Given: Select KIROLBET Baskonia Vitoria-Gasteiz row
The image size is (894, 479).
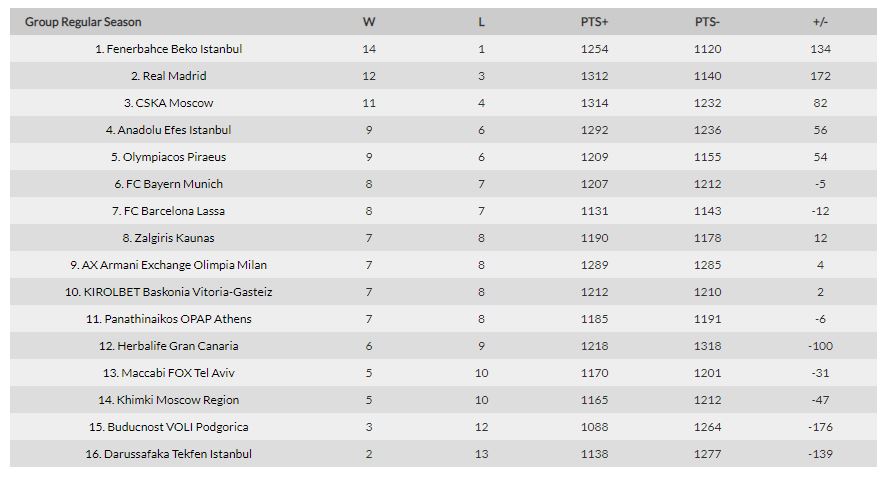Looking at the screenshot, I should click(443, 292).
